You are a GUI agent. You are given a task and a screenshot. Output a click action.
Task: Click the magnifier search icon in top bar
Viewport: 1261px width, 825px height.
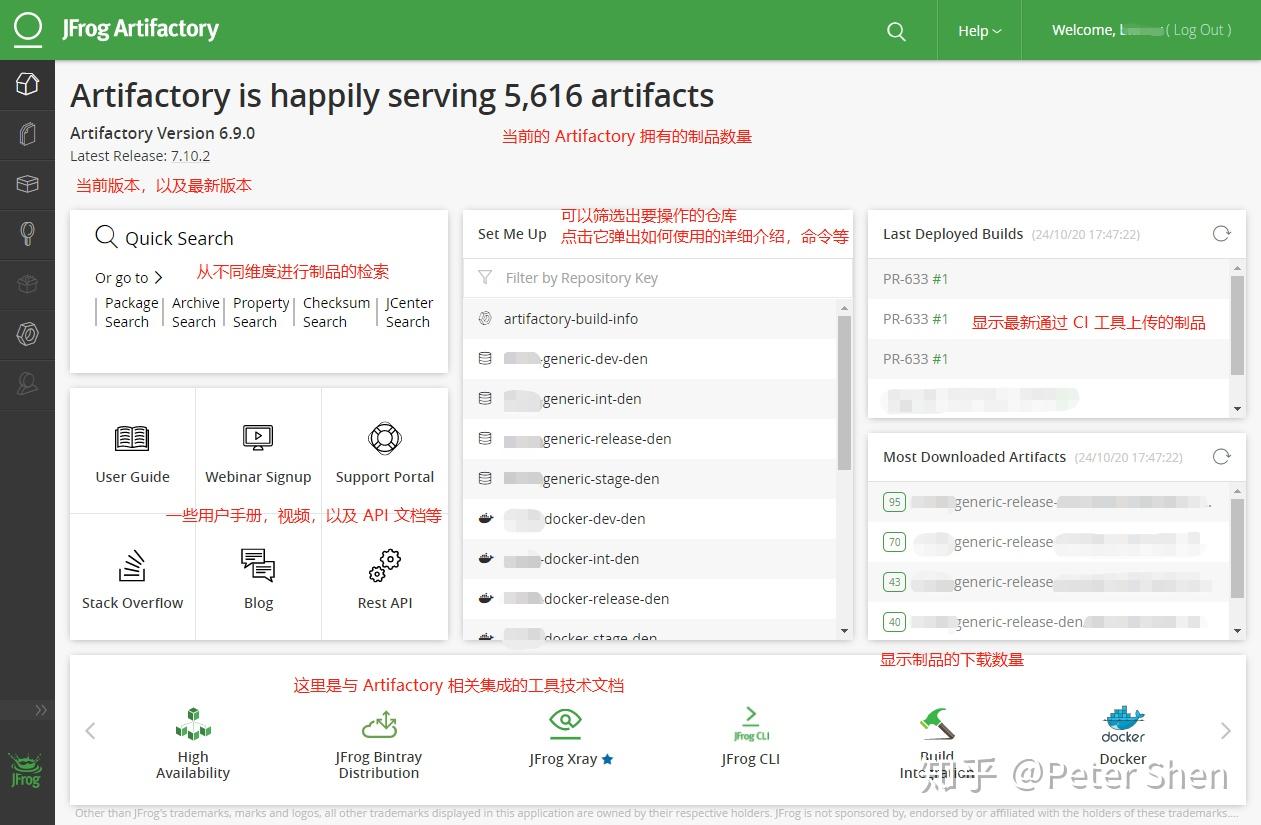895,30
